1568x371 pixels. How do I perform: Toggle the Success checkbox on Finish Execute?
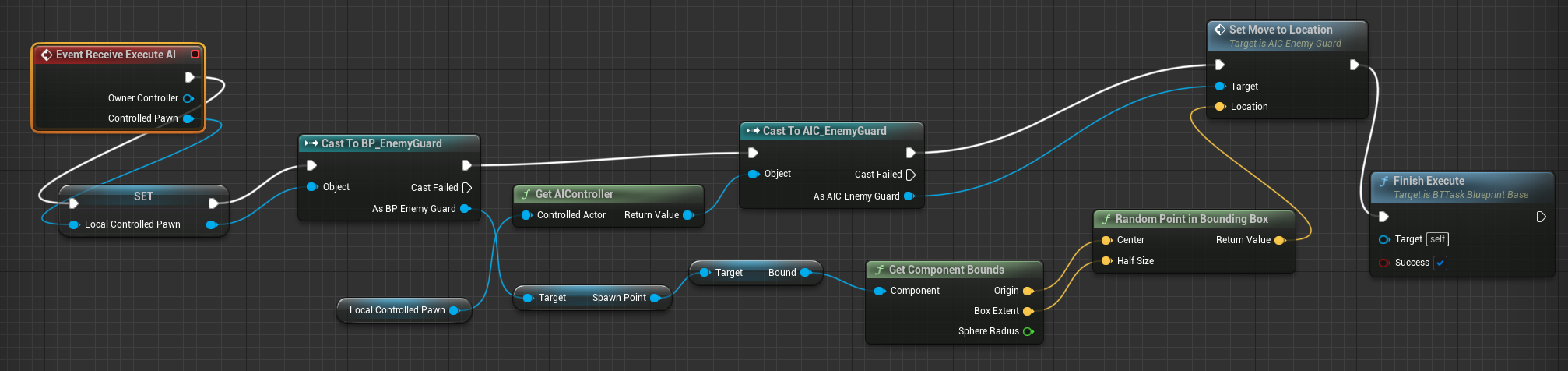coord(1440,263)
